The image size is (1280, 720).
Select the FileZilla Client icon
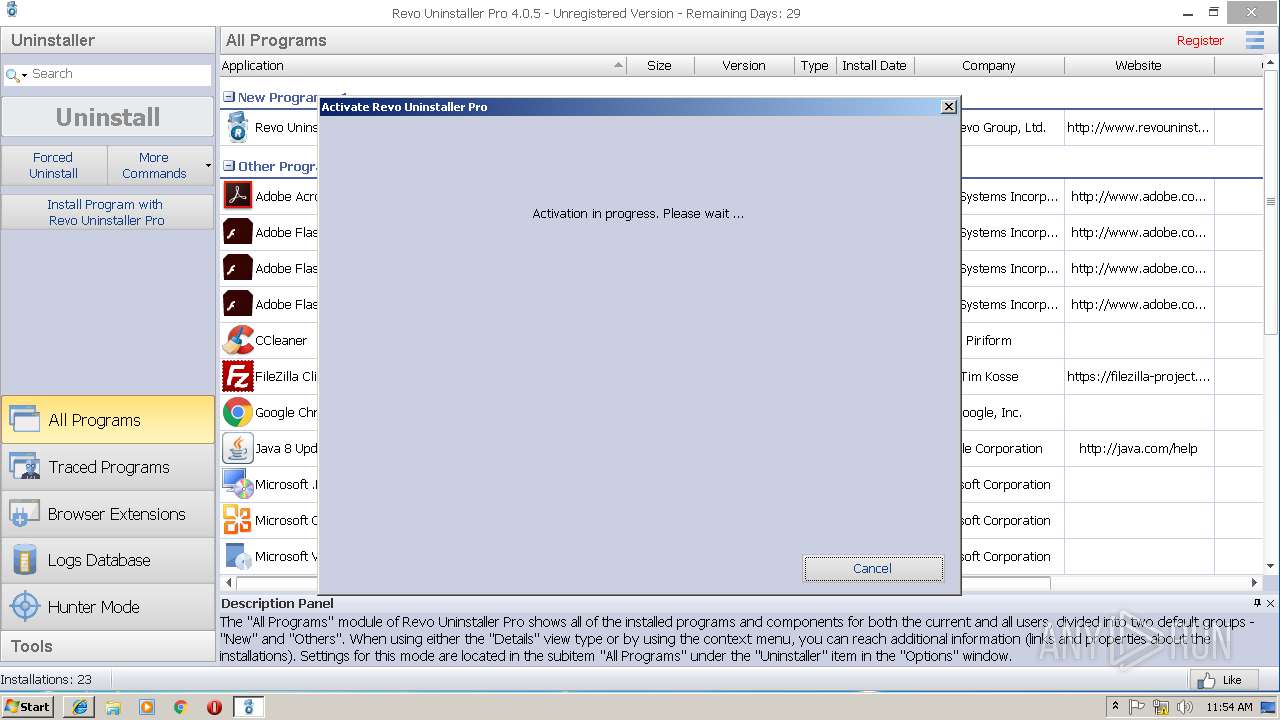[x=238, y=376]
